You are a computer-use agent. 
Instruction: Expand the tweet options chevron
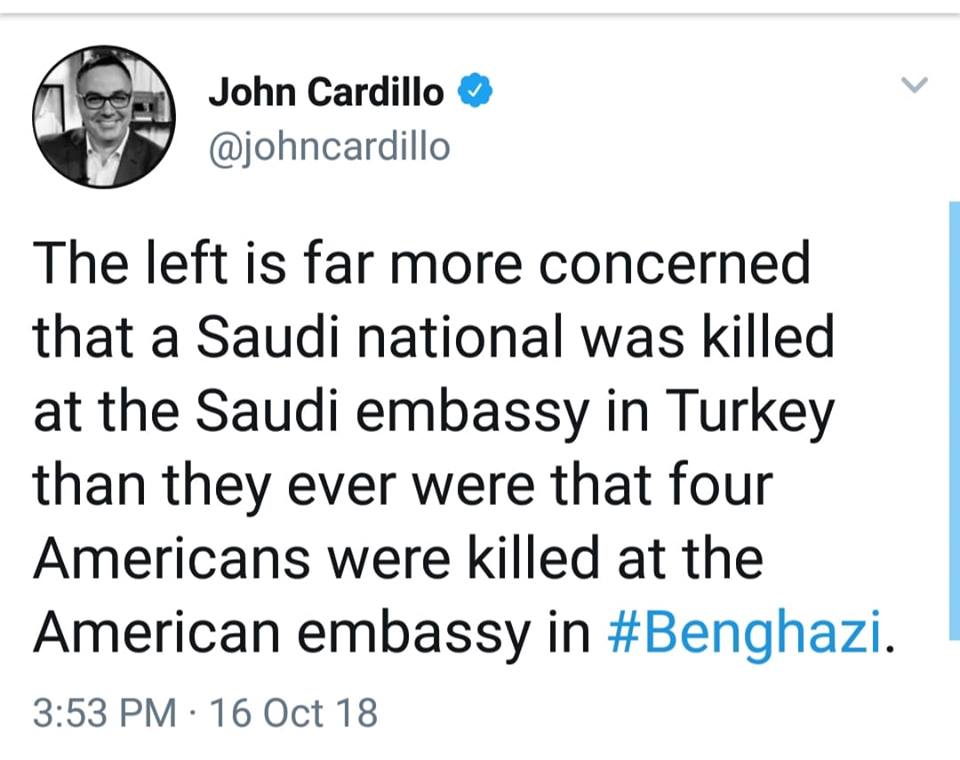point(915,86)
